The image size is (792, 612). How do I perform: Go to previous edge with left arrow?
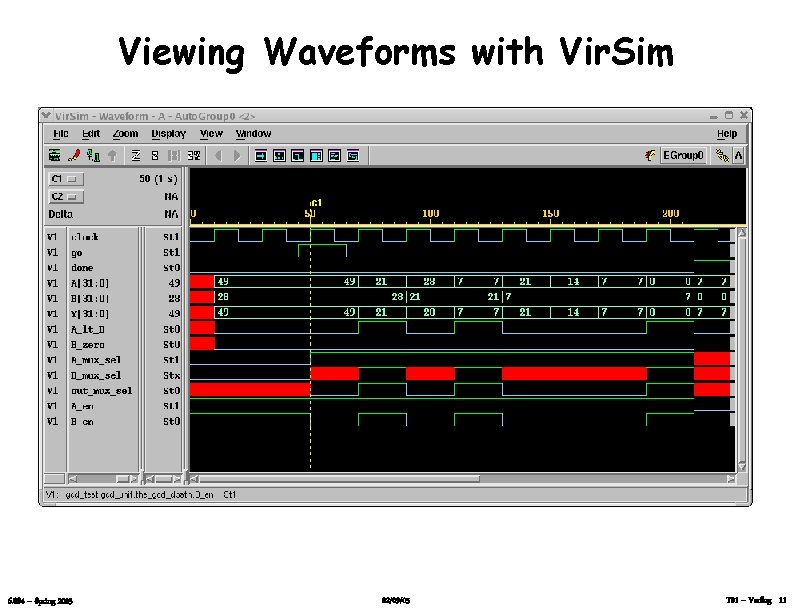(x=218, y=155)
